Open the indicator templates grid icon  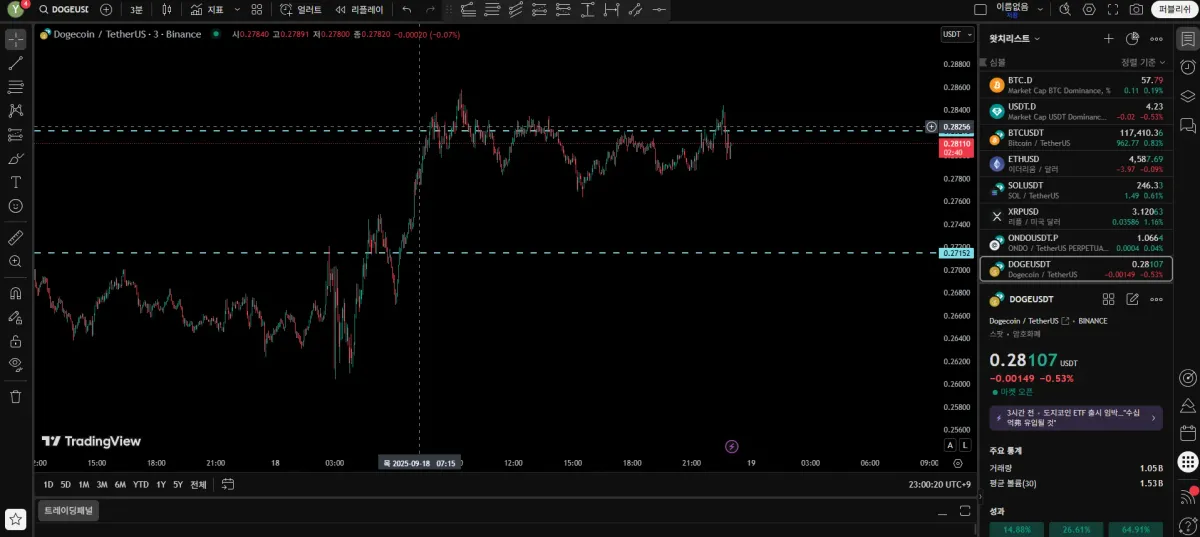coord(257,9)
